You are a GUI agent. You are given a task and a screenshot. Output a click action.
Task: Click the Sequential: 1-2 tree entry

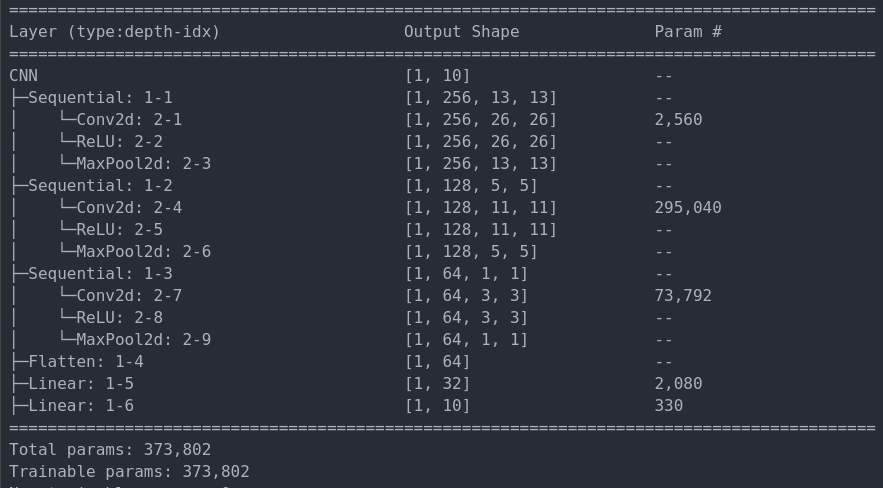100,186
